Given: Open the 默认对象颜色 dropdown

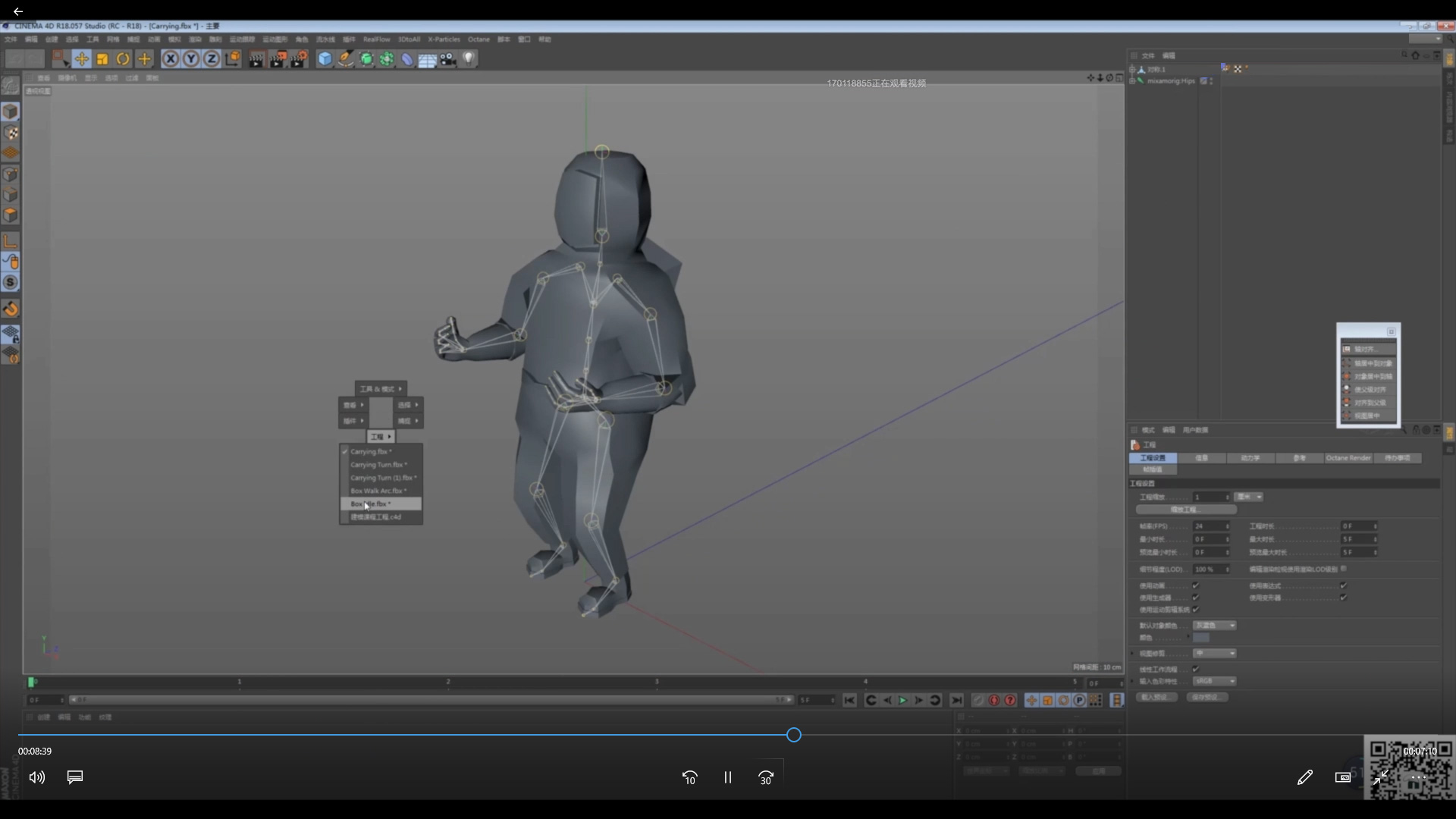Looking at the screenshot, I should coord(1215,626).
